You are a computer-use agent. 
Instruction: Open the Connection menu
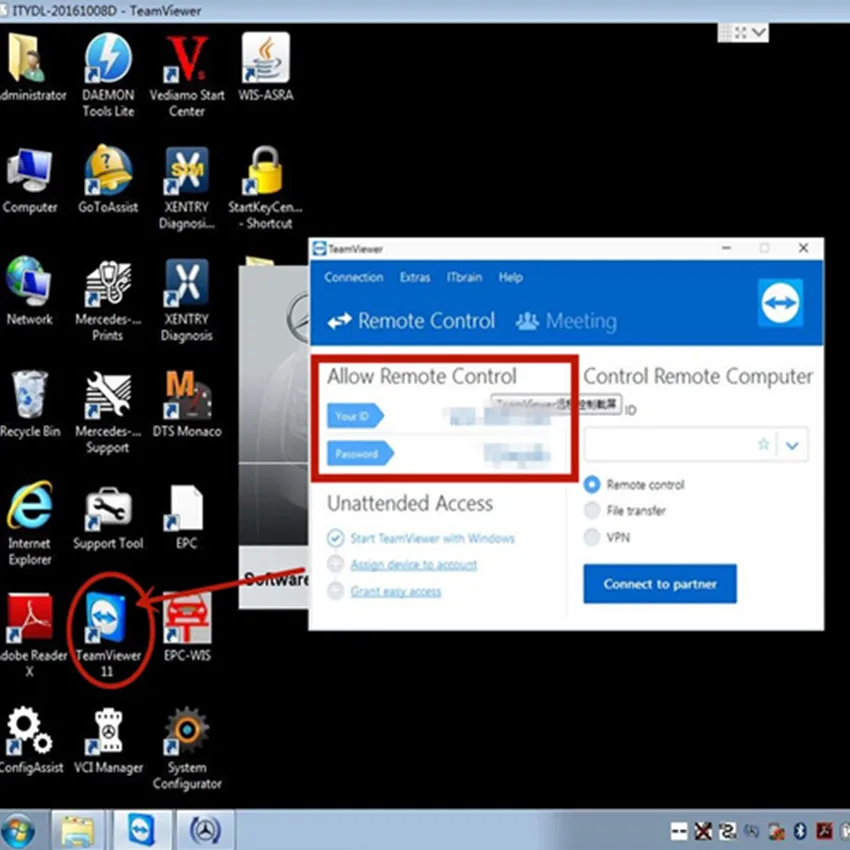point(353,278)
